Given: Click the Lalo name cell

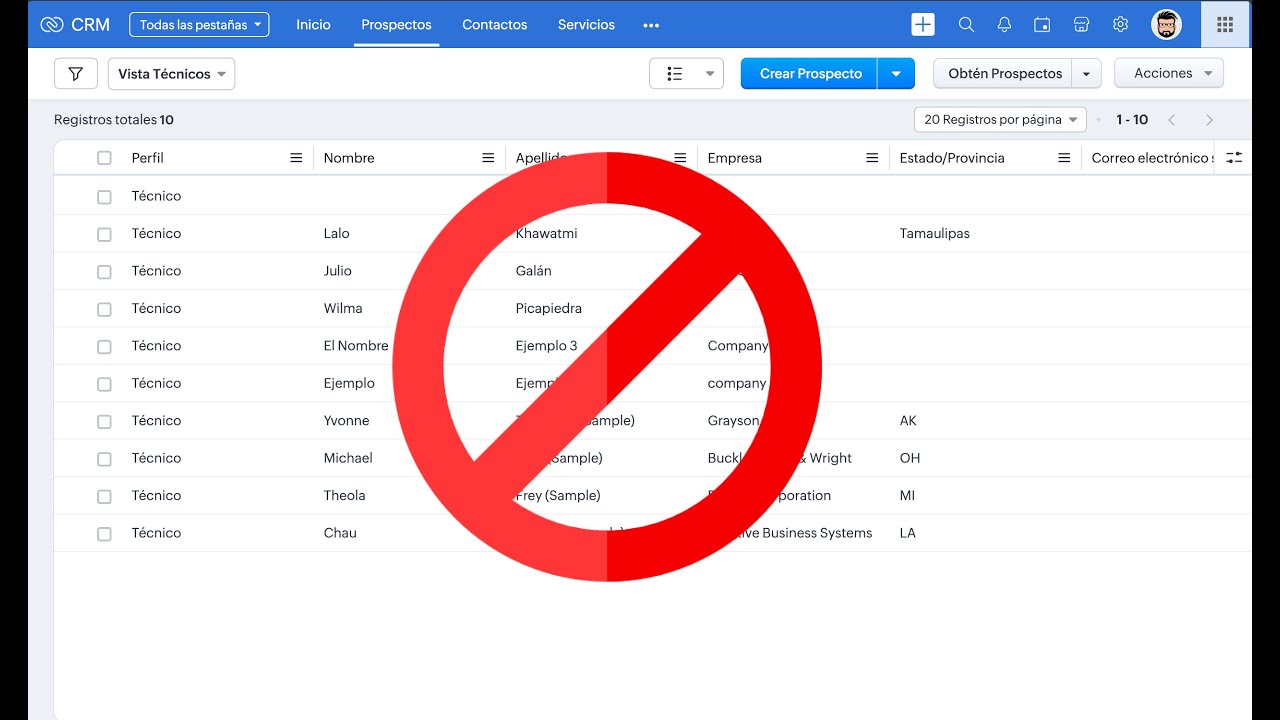Looking at the screenshot, I should (x=337, y=234).
